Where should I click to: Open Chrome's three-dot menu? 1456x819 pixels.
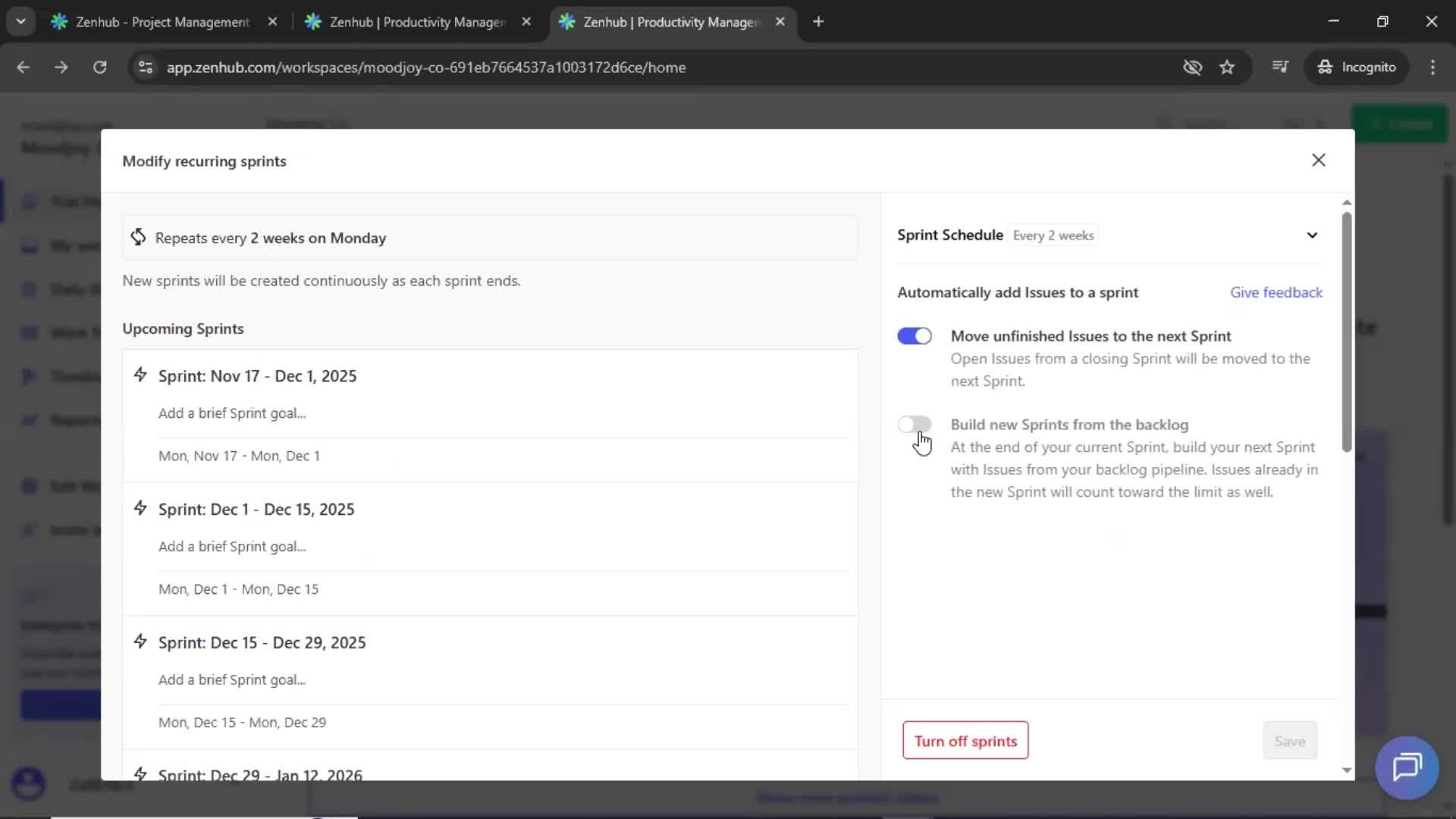pyautogui.click(x=1434, y=67)
